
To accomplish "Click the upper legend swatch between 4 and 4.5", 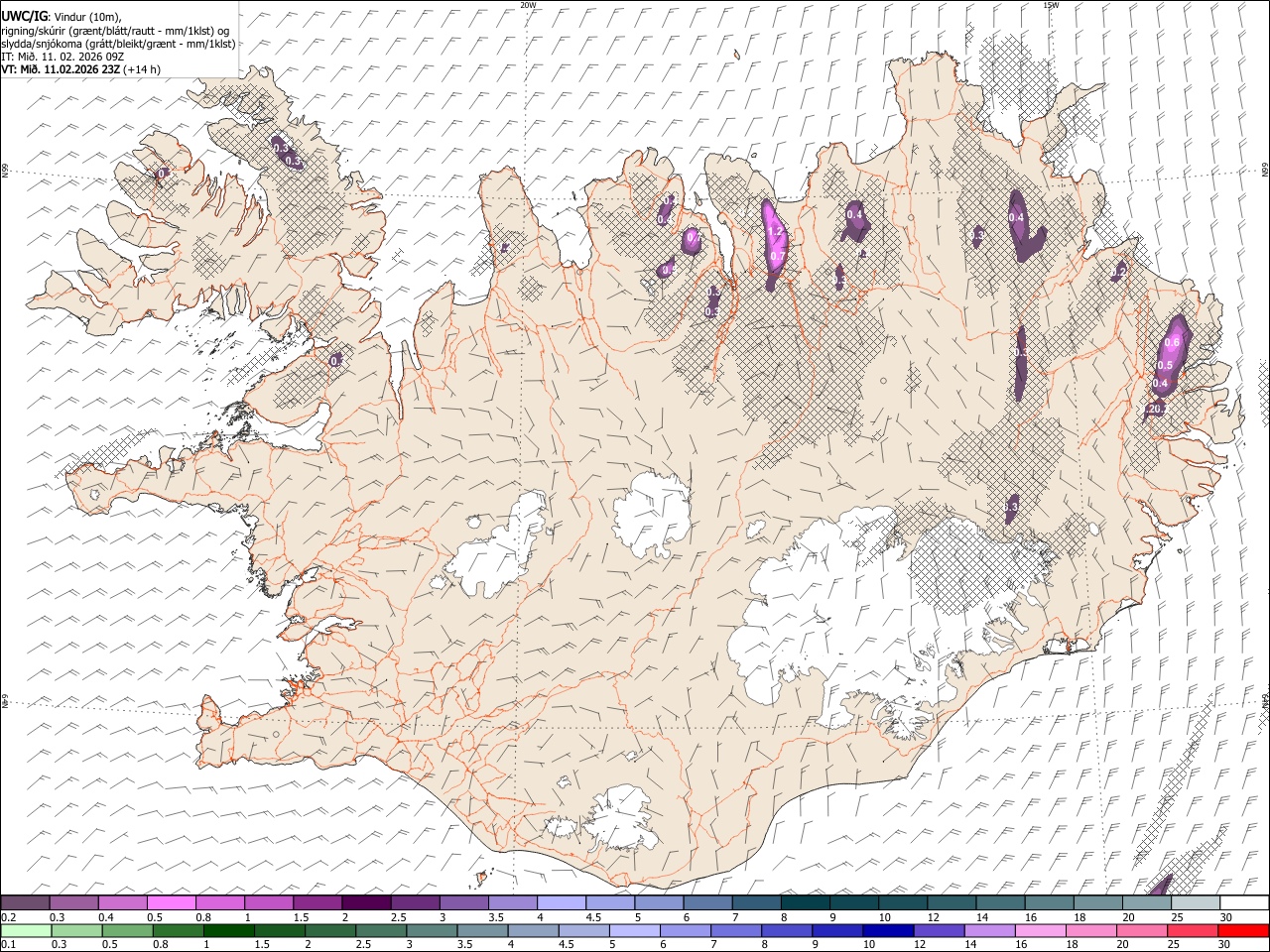I will click(x=562, y=903).
